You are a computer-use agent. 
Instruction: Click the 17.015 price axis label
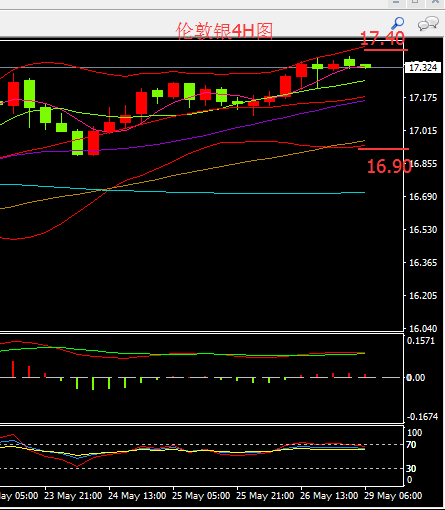click(x=423, y=131)
